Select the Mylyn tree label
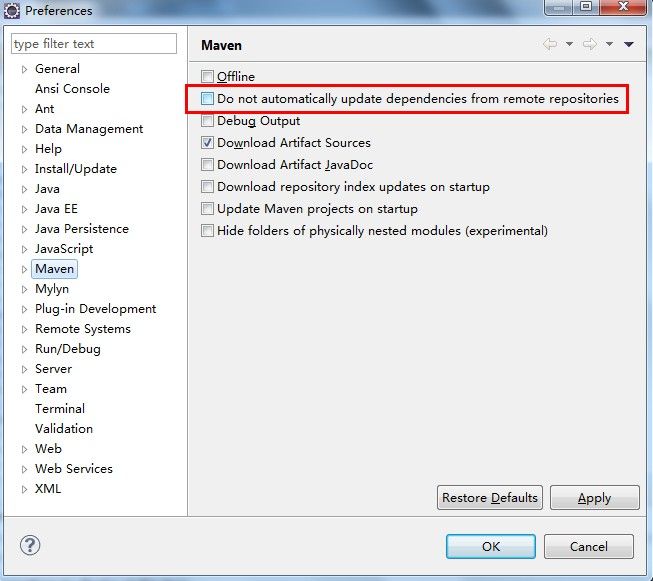The image size is (653, 581). coord(52,289)
